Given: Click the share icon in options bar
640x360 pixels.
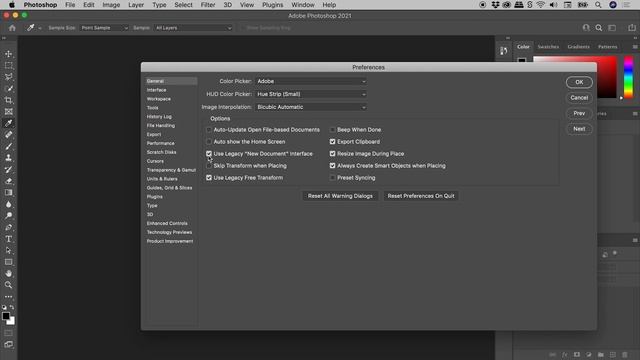Looking at the screenshot, I should pos(632,28).
